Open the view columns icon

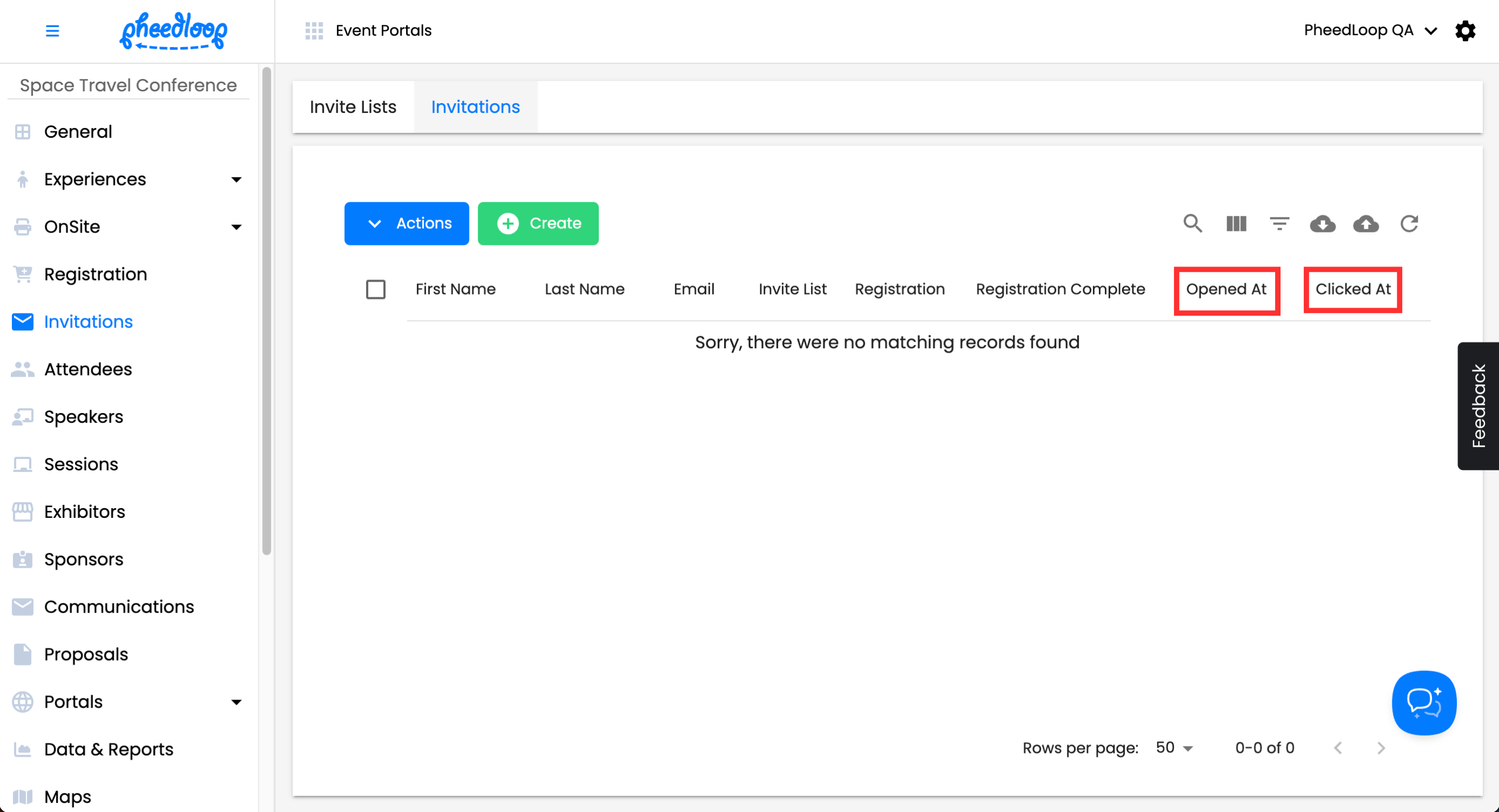coord(1236,223)
